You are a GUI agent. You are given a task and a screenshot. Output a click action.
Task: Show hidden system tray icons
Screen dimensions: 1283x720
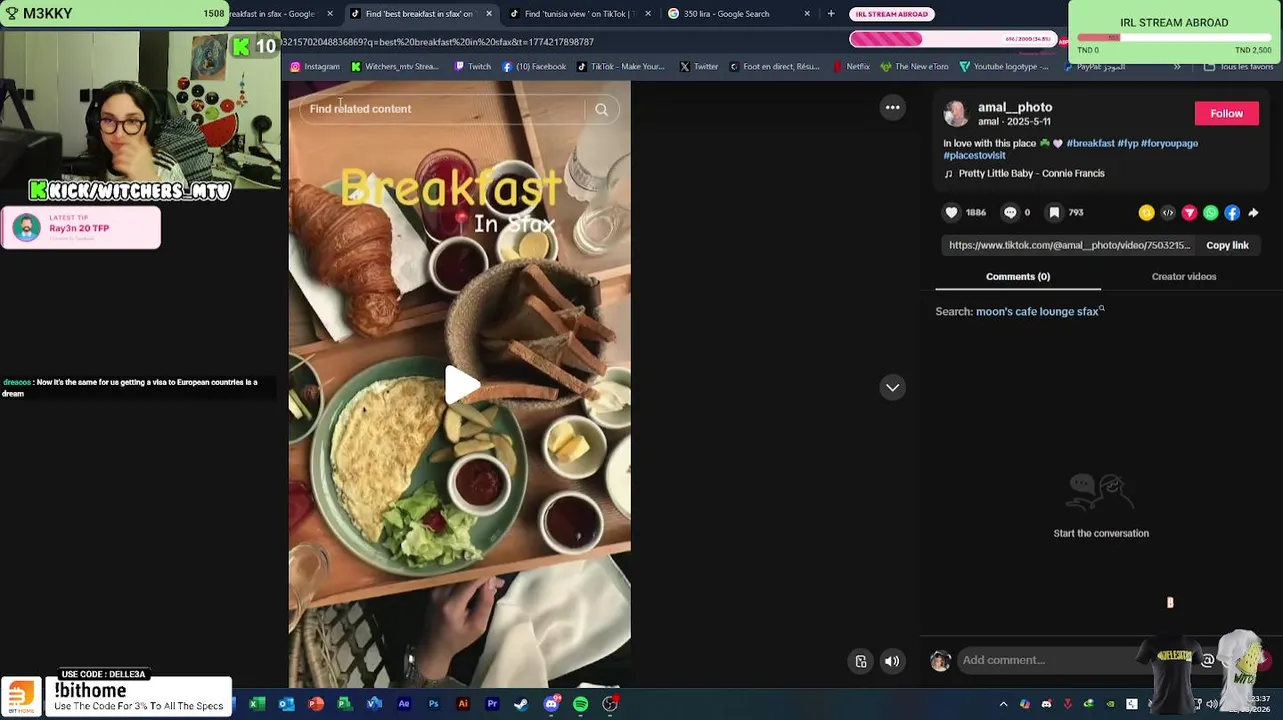(1003, 704)
